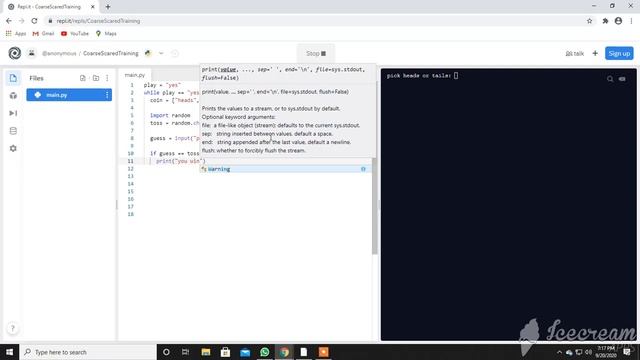Expand the repl name dropdown chevron
This screenshot has width=640, height=360.
pos(161,53)
